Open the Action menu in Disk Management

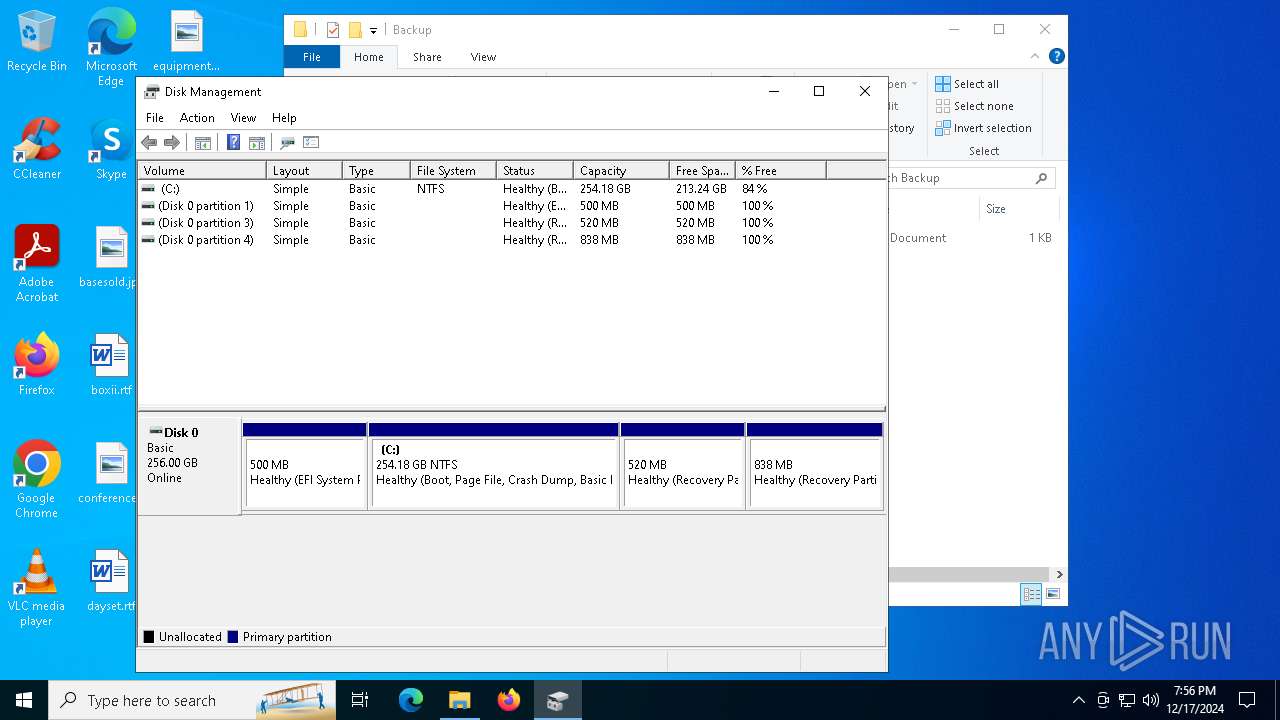(x=197, y=117)
